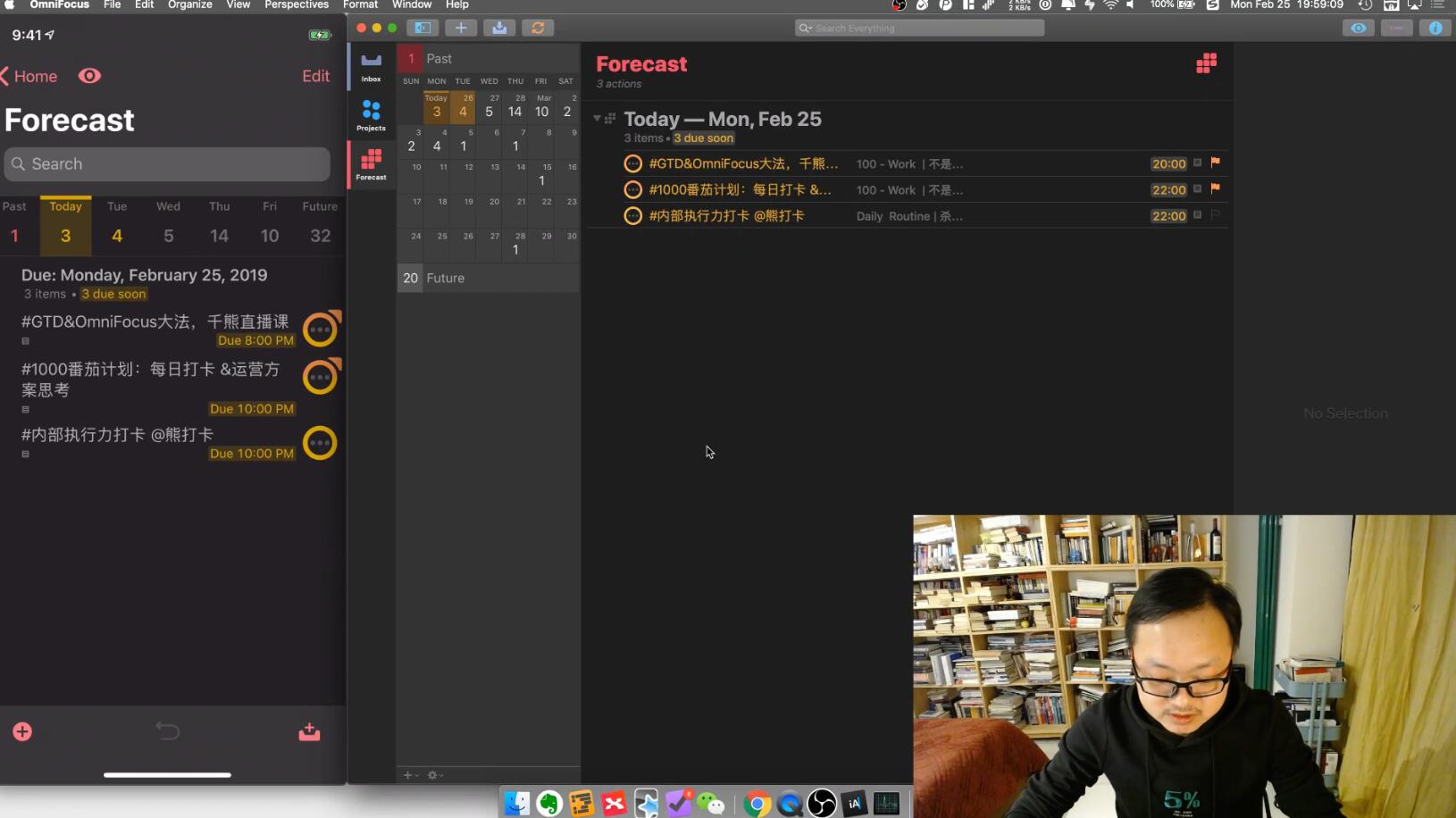
Task: Open the plus dropdown below the calendar
Action: coord(411,775)
